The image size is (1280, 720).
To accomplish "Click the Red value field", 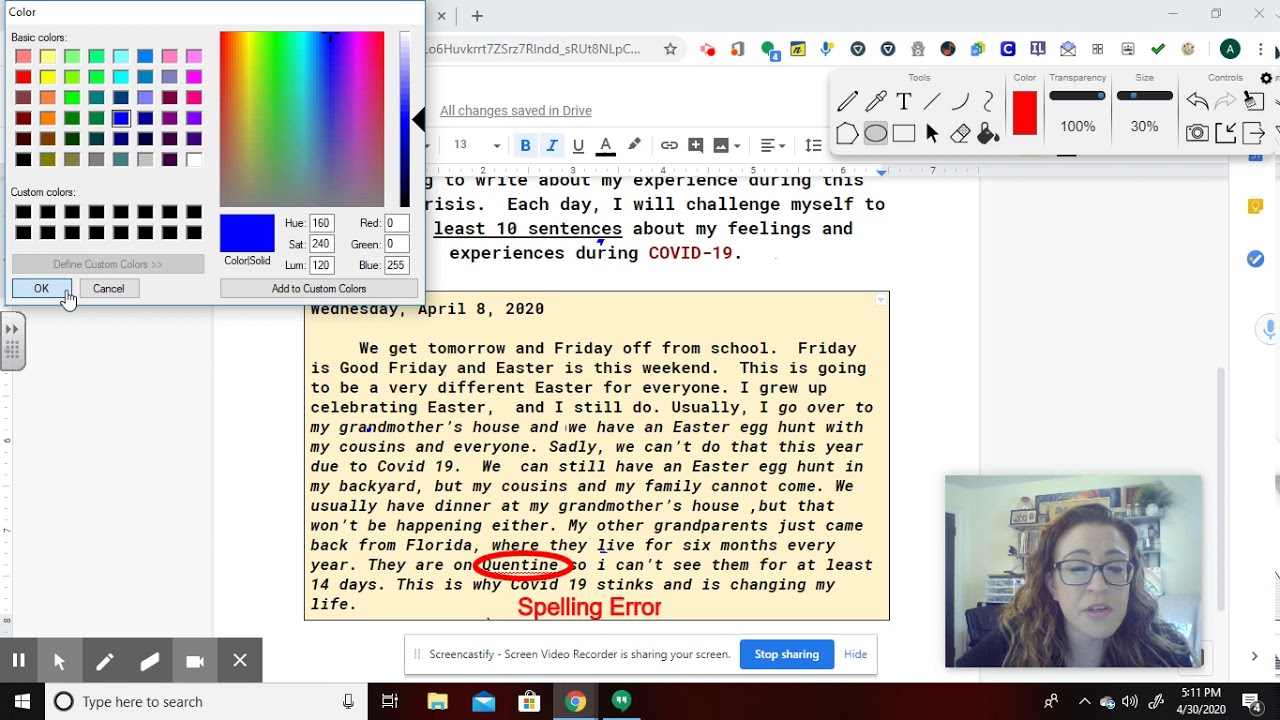I will [x=396, y=223].
